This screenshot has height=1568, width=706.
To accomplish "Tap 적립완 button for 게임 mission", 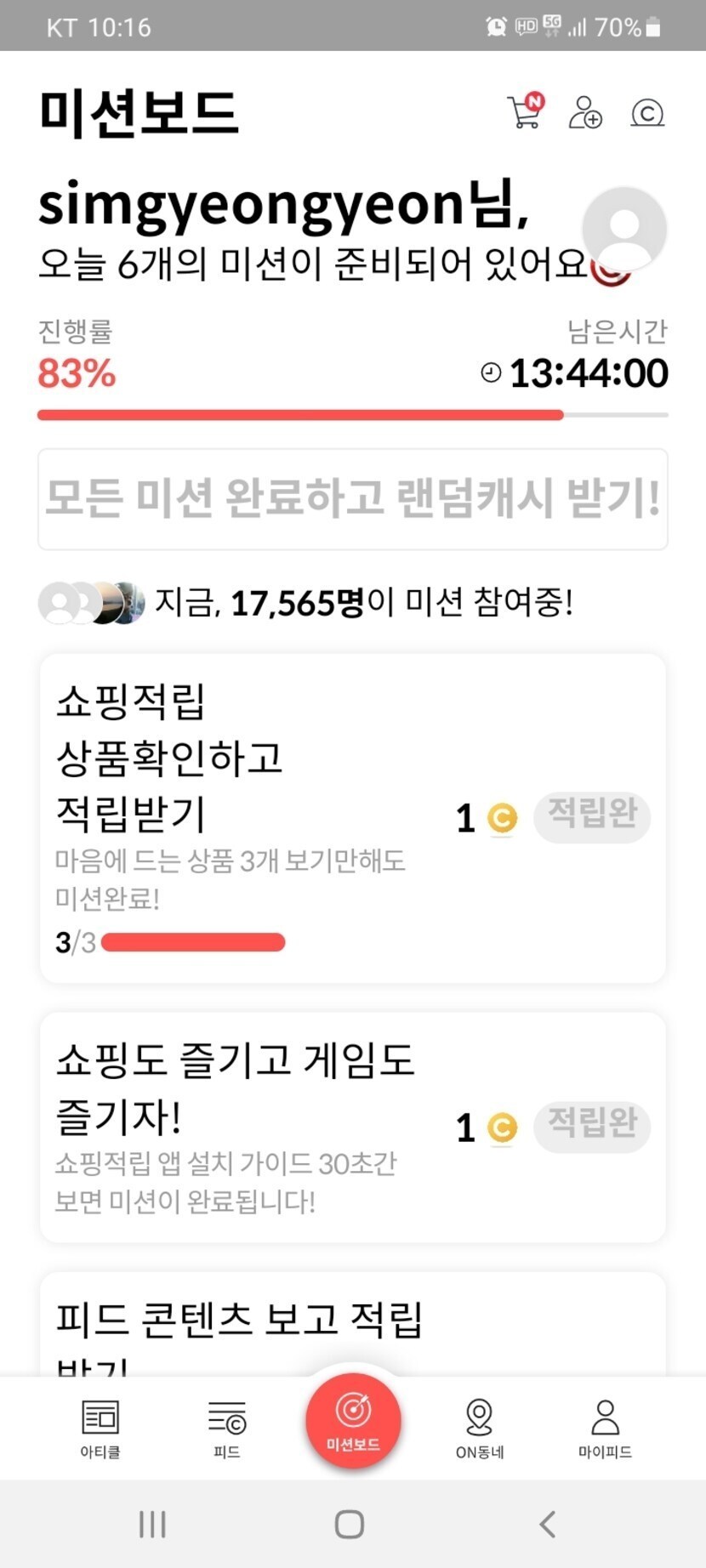I will pos(592,1127).
